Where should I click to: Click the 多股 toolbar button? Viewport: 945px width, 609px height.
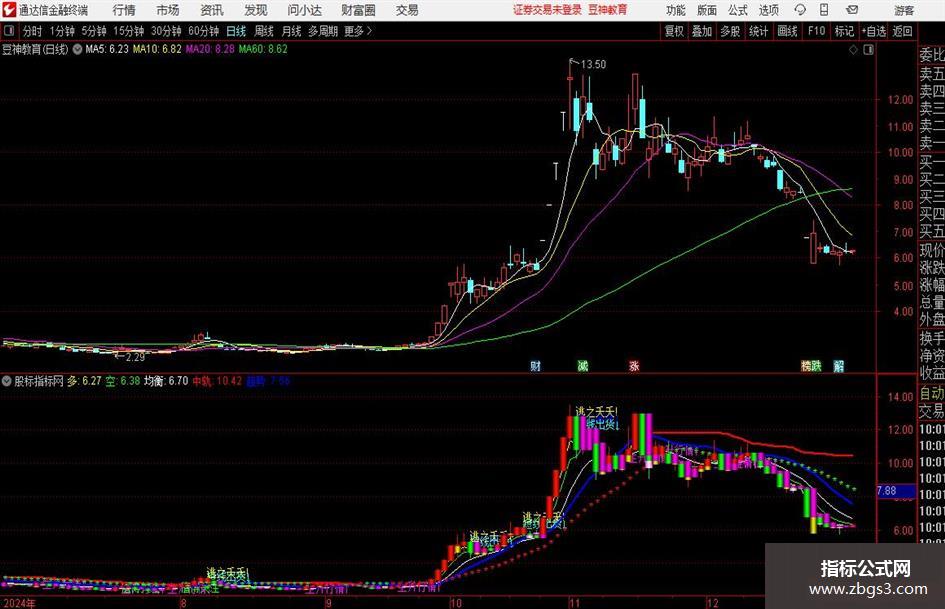[x=730, y=31]
